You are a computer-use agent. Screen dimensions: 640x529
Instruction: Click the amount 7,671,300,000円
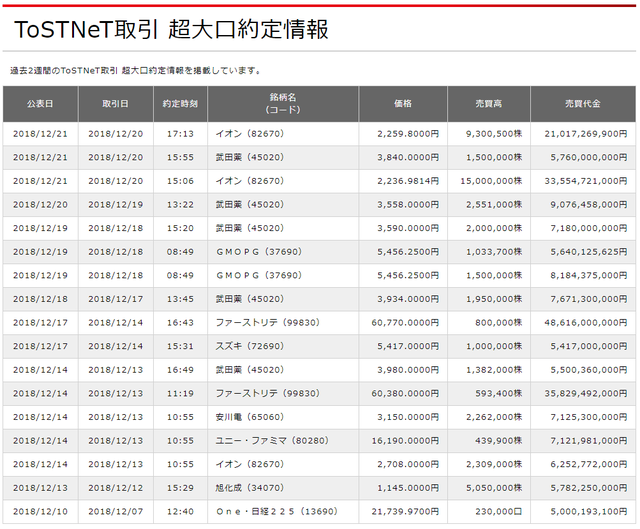coord(589,299)
